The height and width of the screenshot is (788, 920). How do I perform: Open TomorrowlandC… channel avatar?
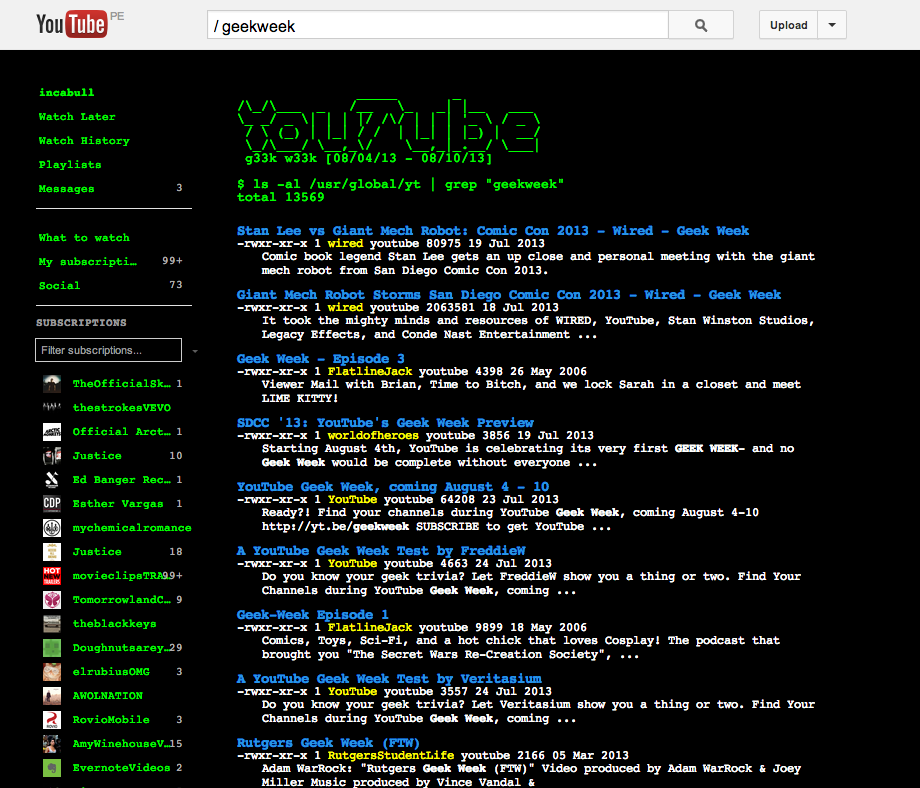point(52,600)
